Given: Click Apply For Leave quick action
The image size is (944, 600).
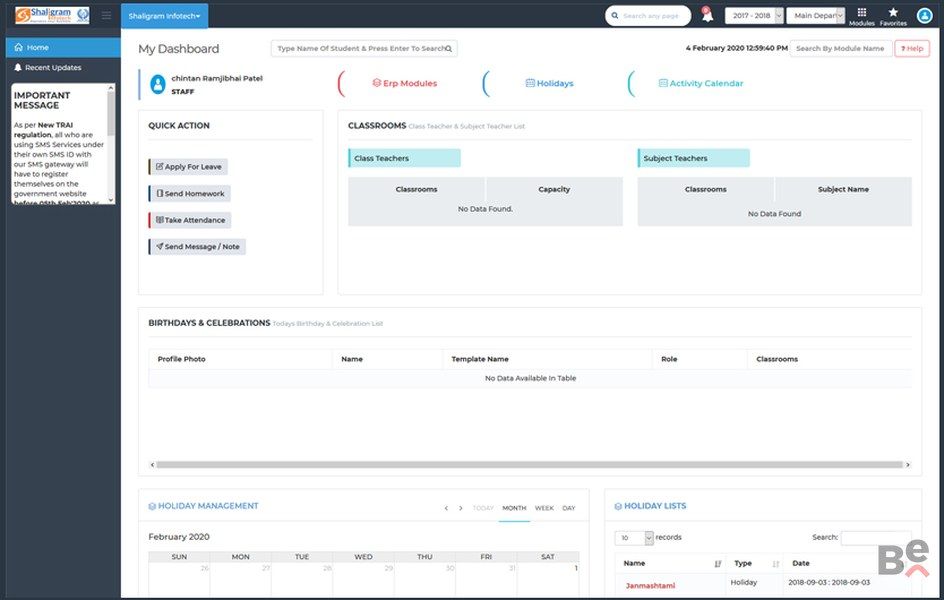Looking at the screenshot, I should (x=188, y=167).
